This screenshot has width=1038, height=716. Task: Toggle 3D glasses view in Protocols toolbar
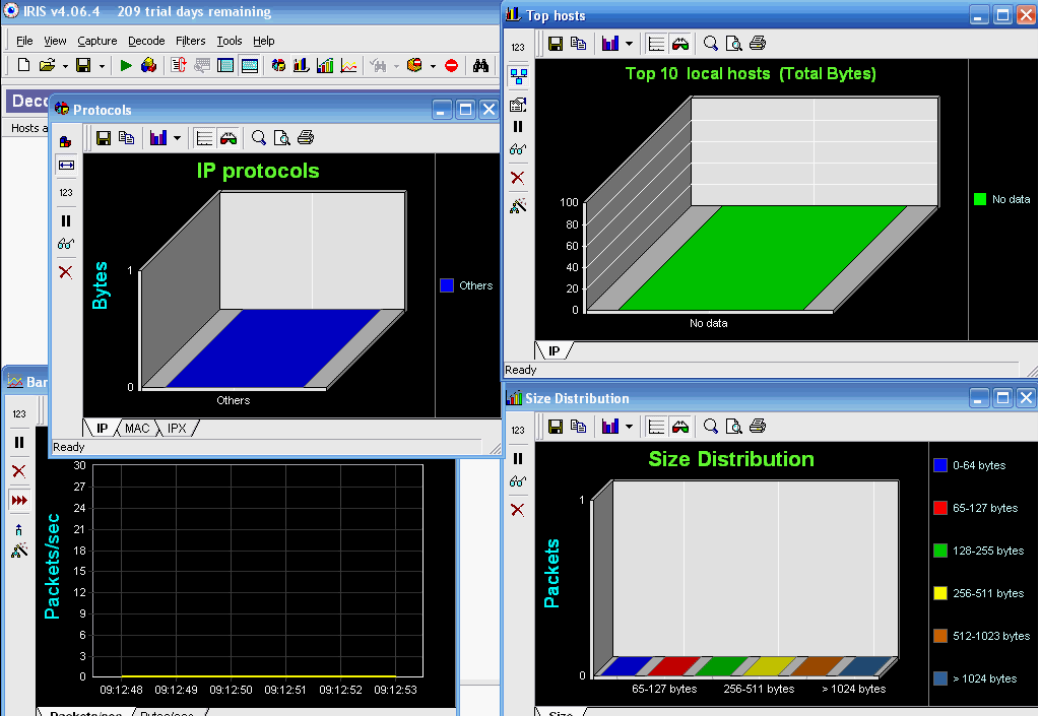coord(228,138)
